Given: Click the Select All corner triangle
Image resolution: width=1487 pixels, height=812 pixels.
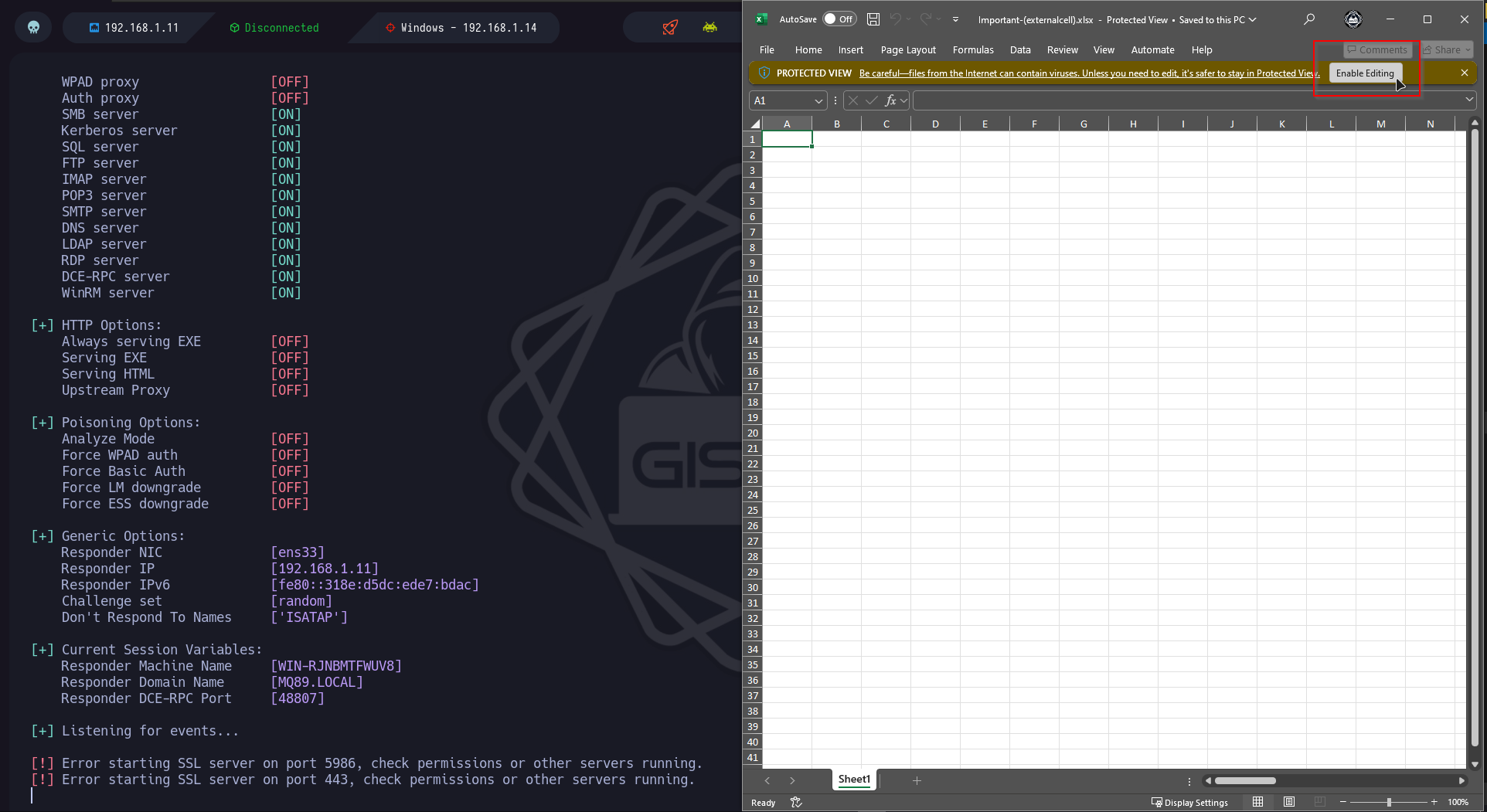Looking at the screenshot, I should click(x=755, y=124).
